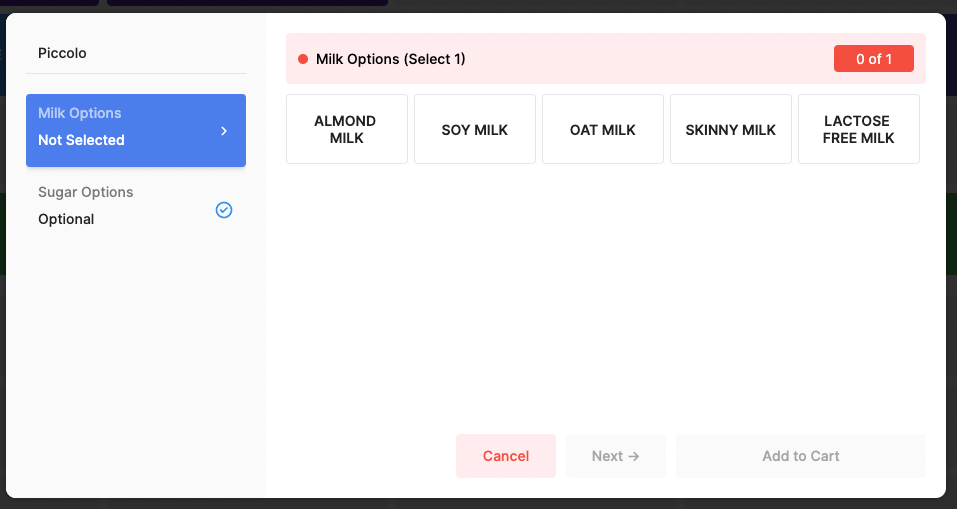This screenshot has width=957, height=509.
Task: Select Skinny Milk
Action: (x=731, y=129)
